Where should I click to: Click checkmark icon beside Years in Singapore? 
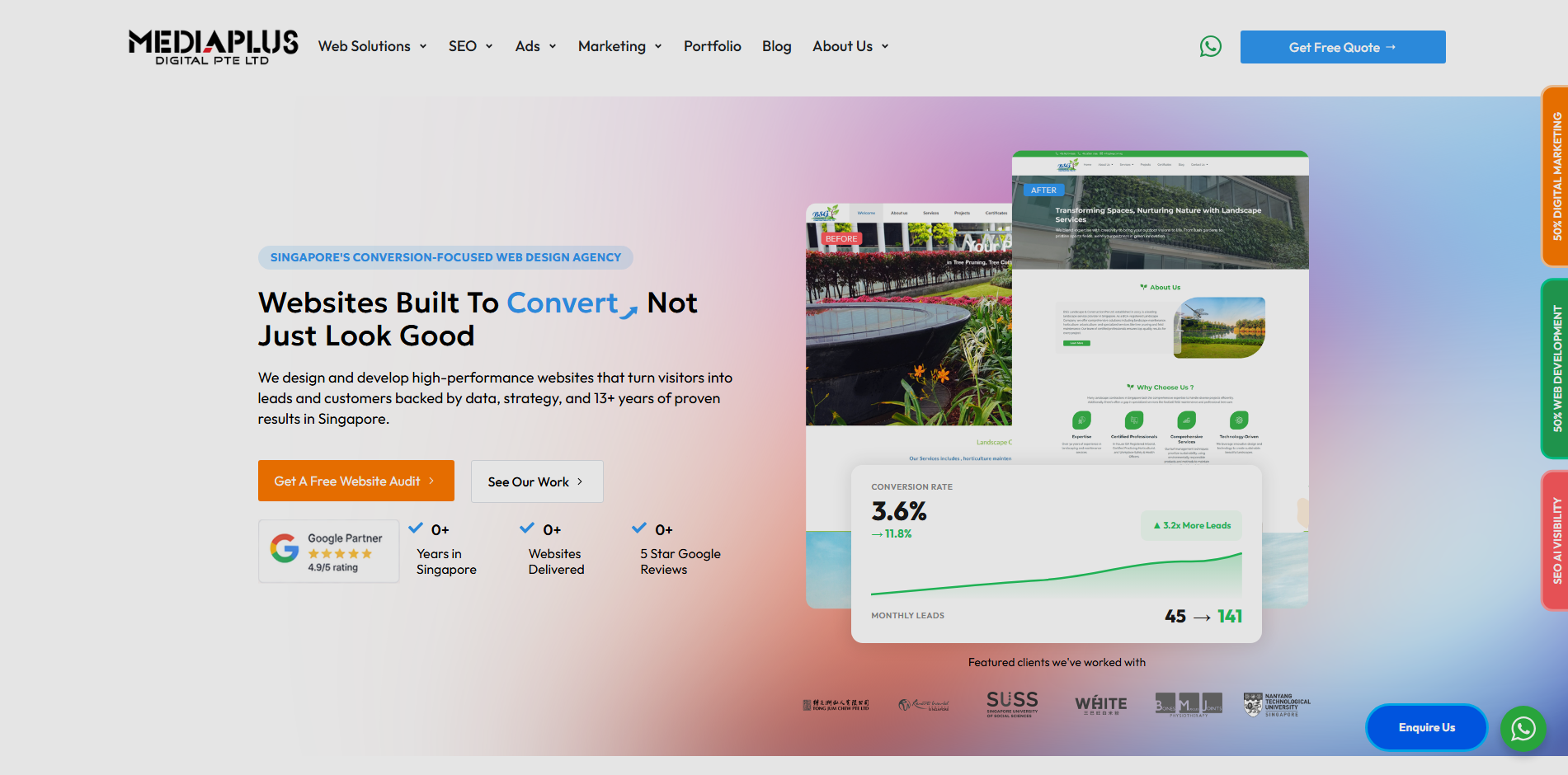click(416, 528)
